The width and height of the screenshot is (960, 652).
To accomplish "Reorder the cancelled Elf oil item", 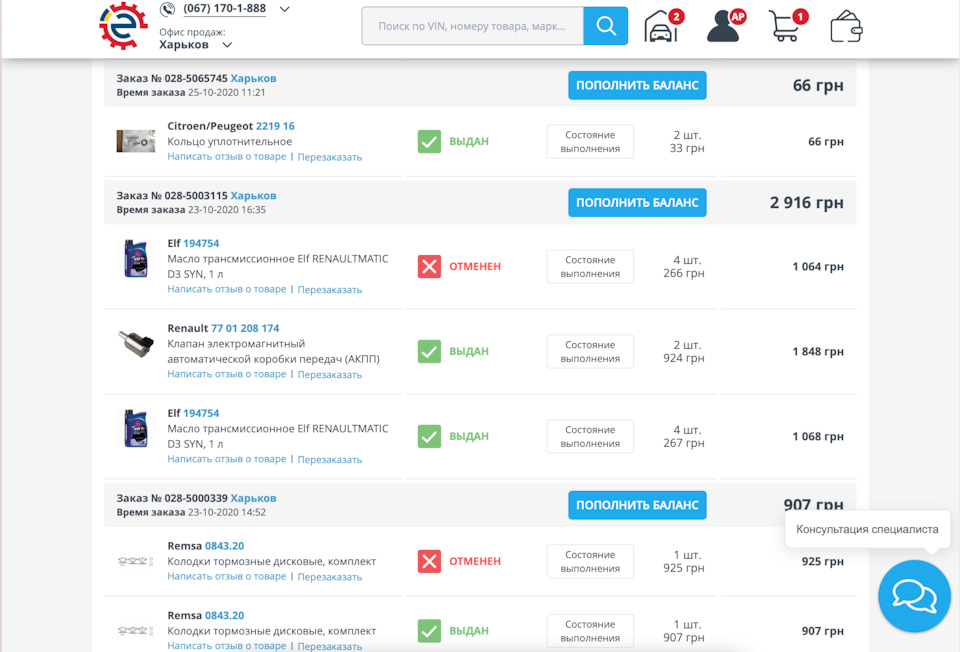I will pos(329,290).
